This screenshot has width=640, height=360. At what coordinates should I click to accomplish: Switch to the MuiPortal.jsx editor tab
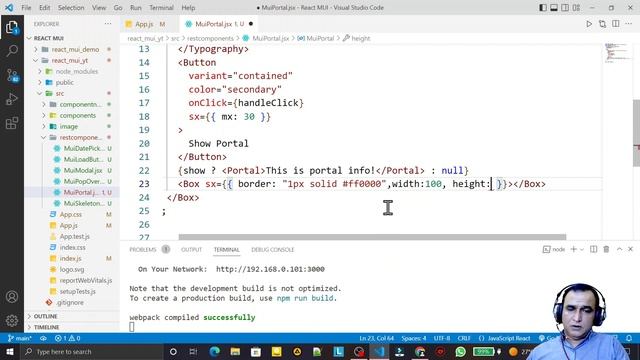(x=219, y=24)
